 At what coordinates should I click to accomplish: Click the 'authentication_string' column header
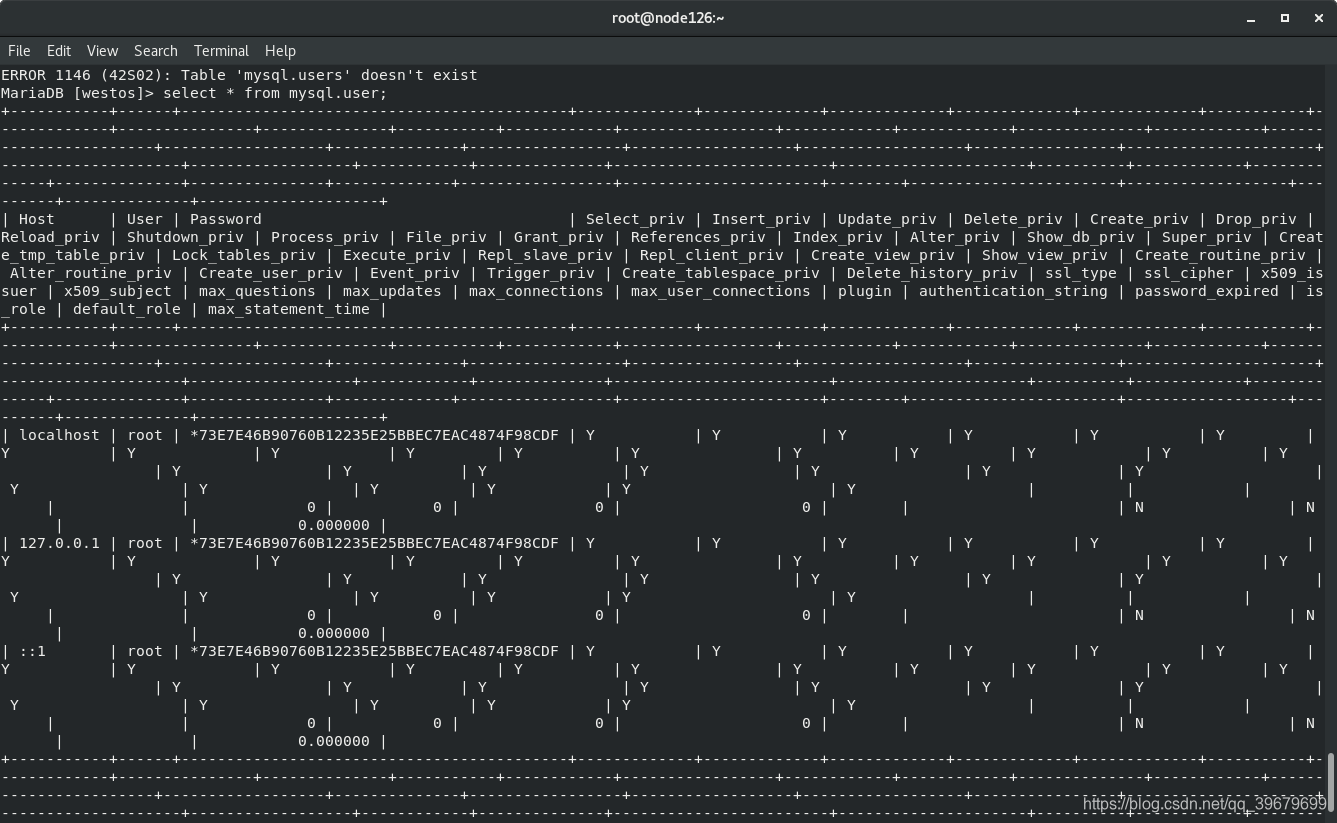(1013, 291)
